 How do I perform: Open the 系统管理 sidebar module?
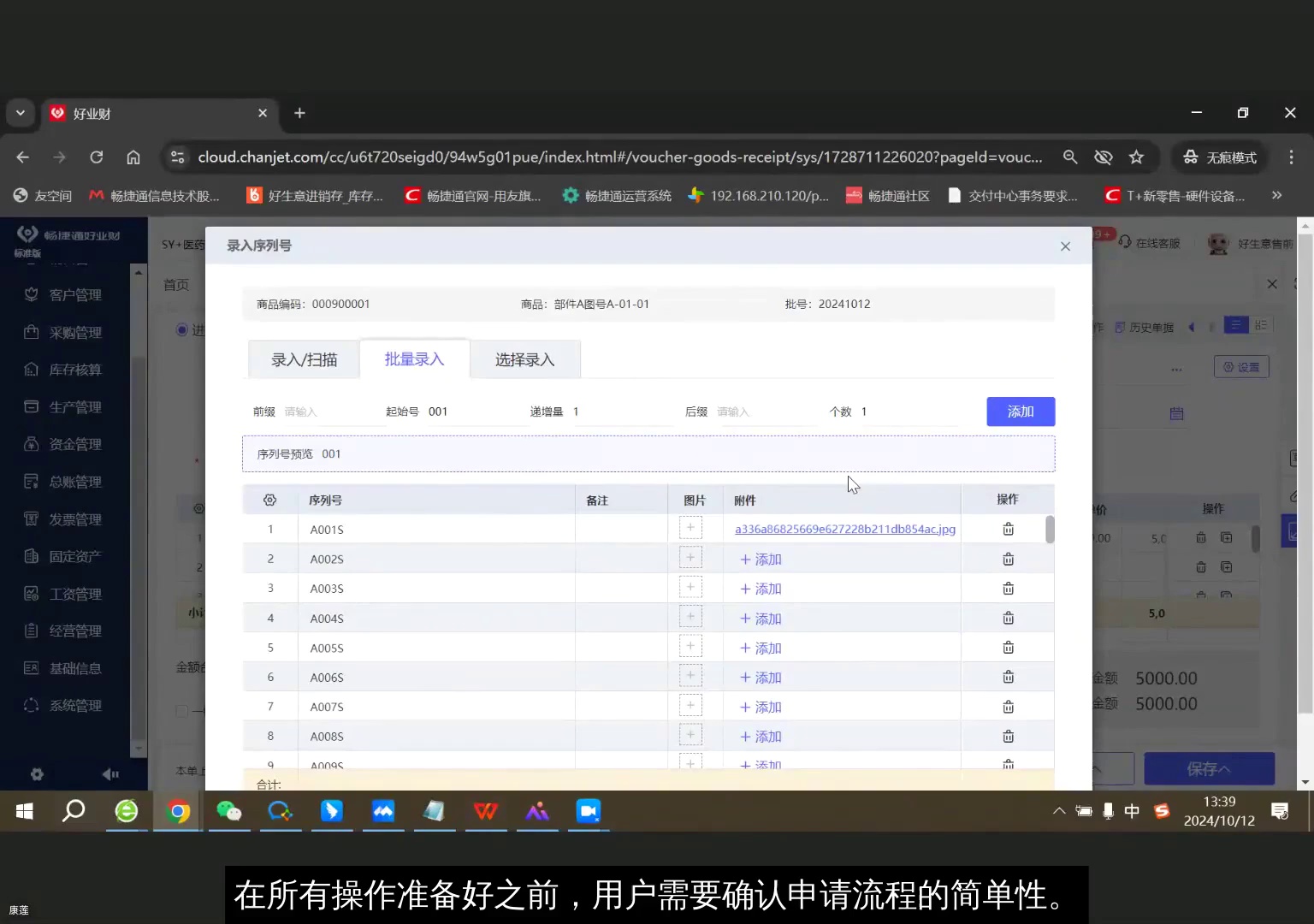click(74, 705)
